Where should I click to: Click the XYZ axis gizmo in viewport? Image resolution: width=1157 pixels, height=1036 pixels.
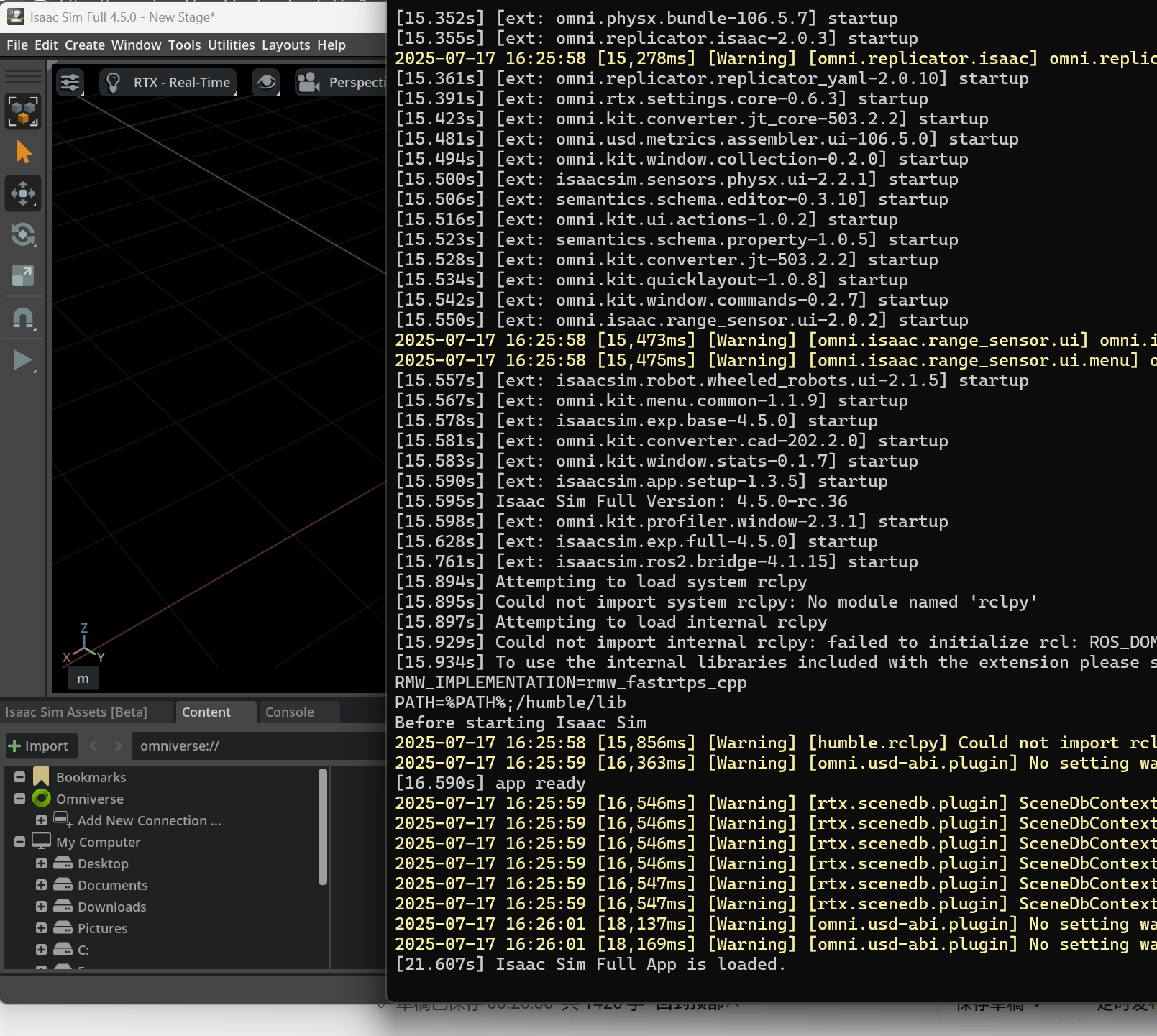[84, 643]
